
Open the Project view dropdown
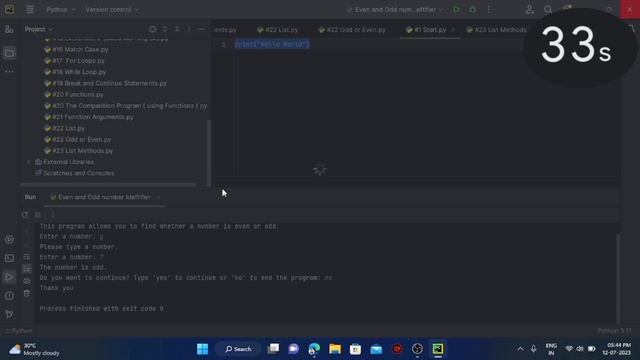(39, 29)
